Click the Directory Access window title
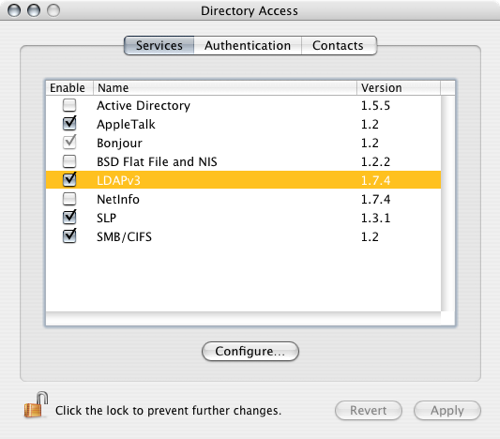 (x=249, y=11)
